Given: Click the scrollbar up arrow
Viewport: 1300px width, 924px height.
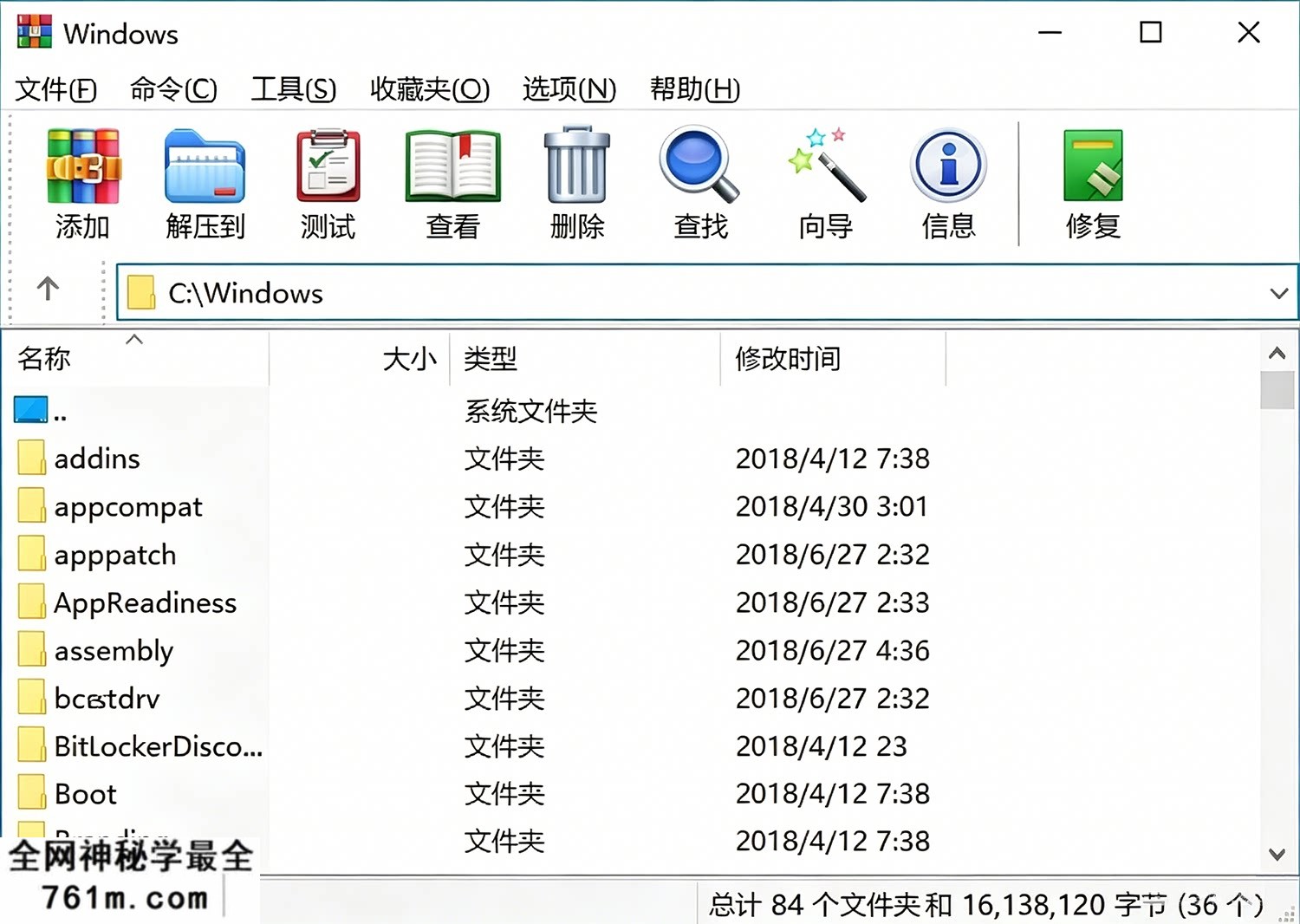Looking at the screenshot, I should (x=1277, y=353).
